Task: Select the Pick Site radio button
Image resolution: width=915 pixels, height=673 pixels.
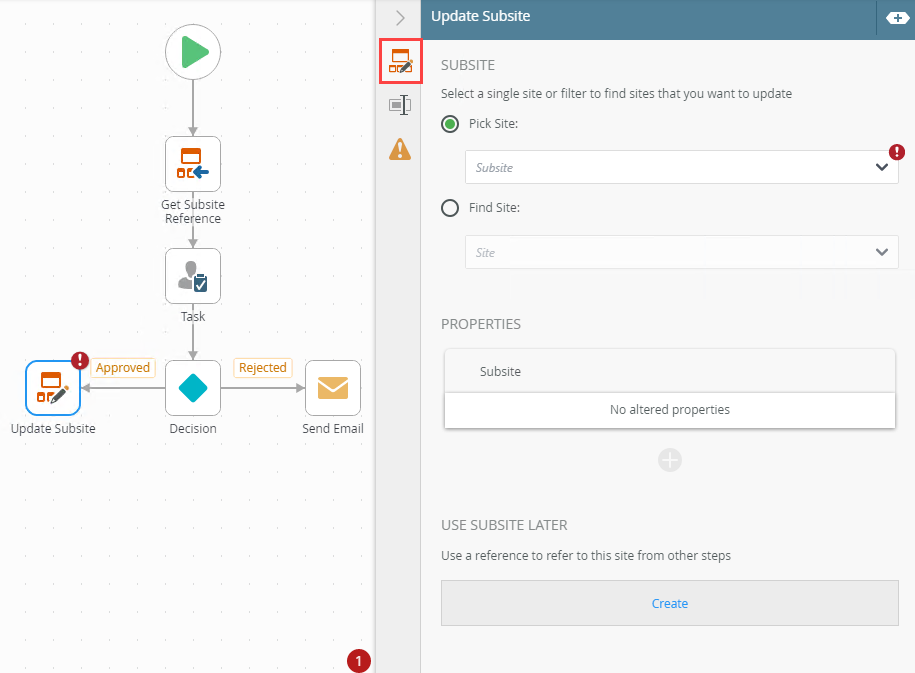Action: [450, 124]
